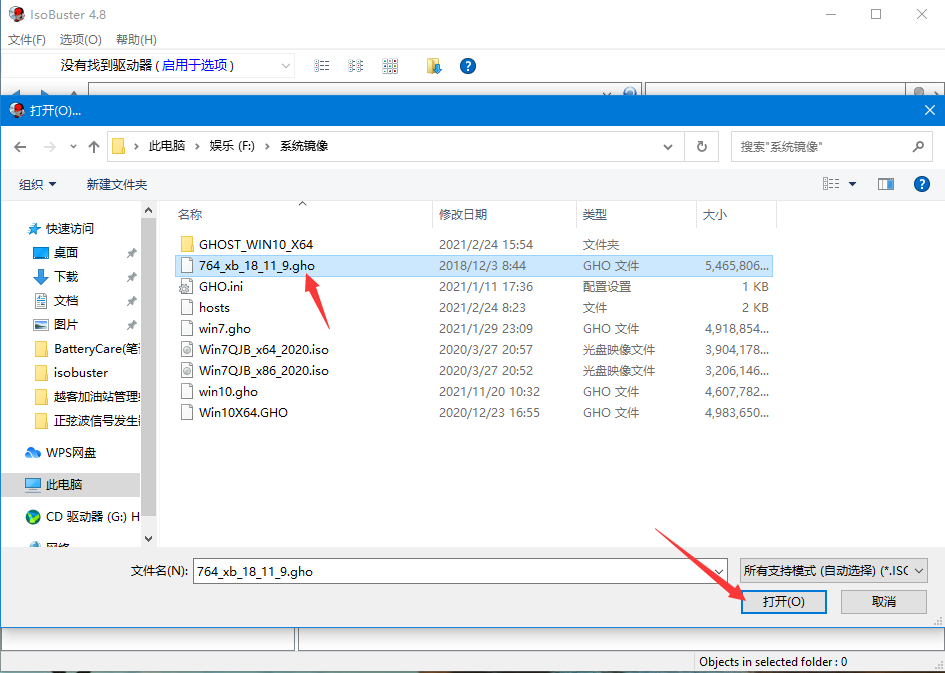This screenshot has height=673, width=945.
Task: Click the 打开(O) button
Action: [783, 602]
